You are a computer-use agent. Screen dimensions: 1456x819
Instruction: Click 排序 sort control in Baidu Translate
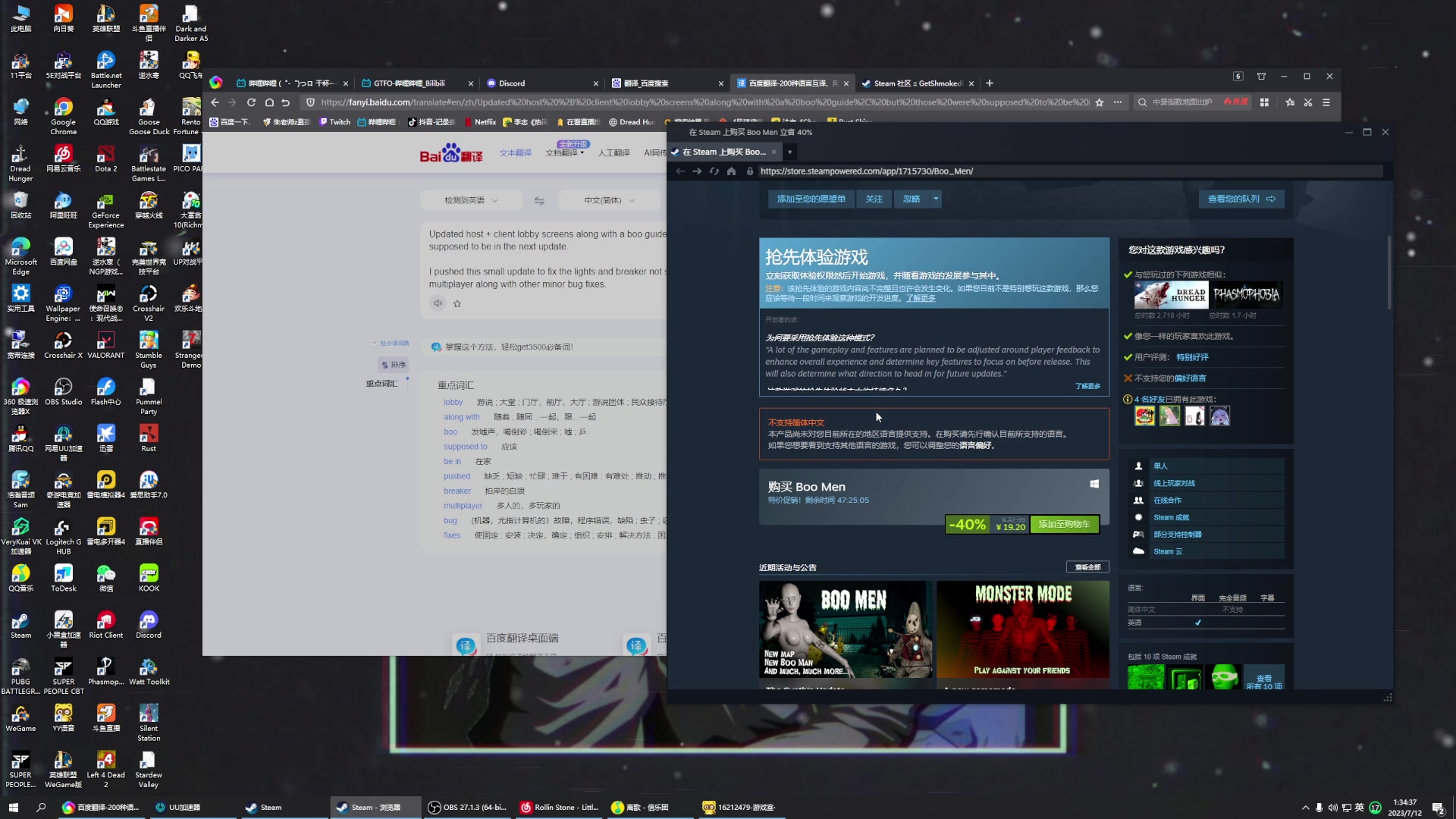pos(394,365)
